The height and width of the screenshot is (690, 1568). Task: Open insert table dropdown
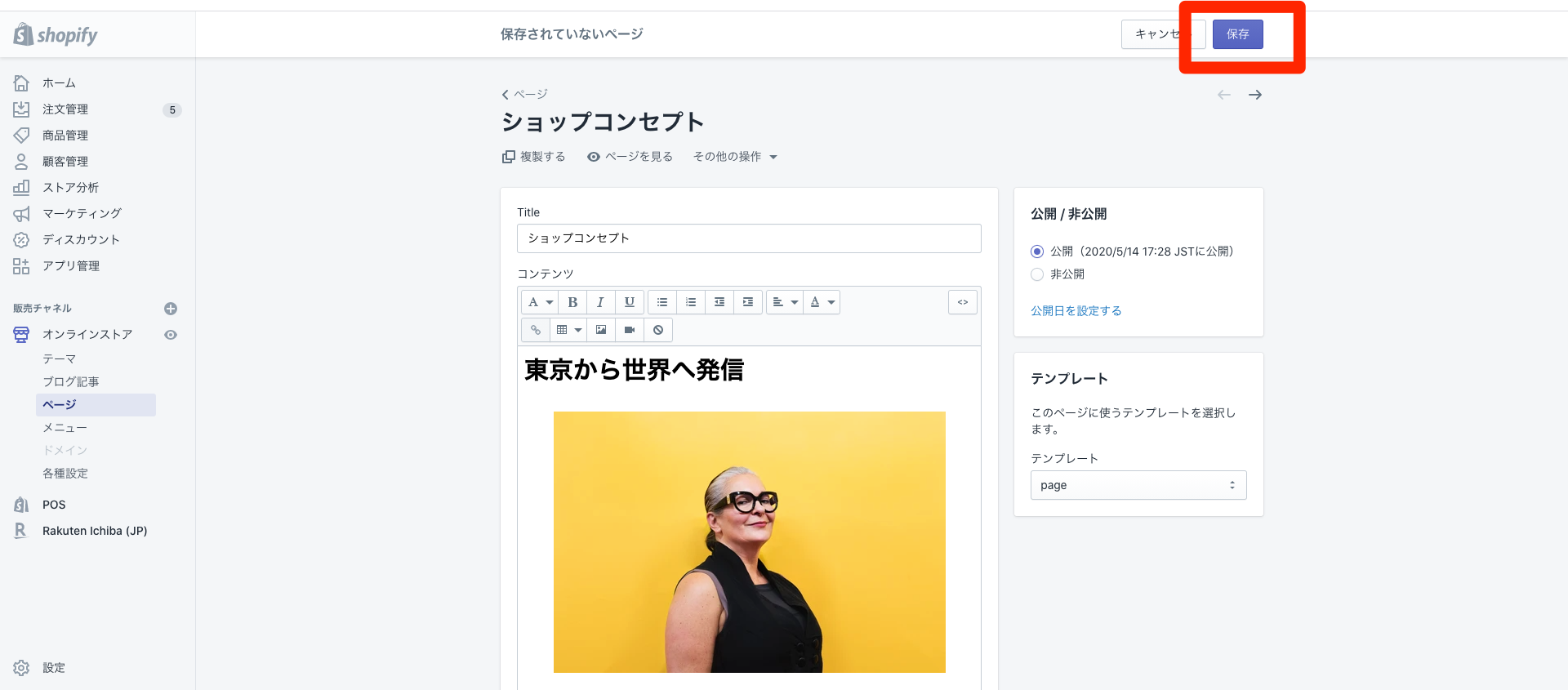tap(568, 330)
